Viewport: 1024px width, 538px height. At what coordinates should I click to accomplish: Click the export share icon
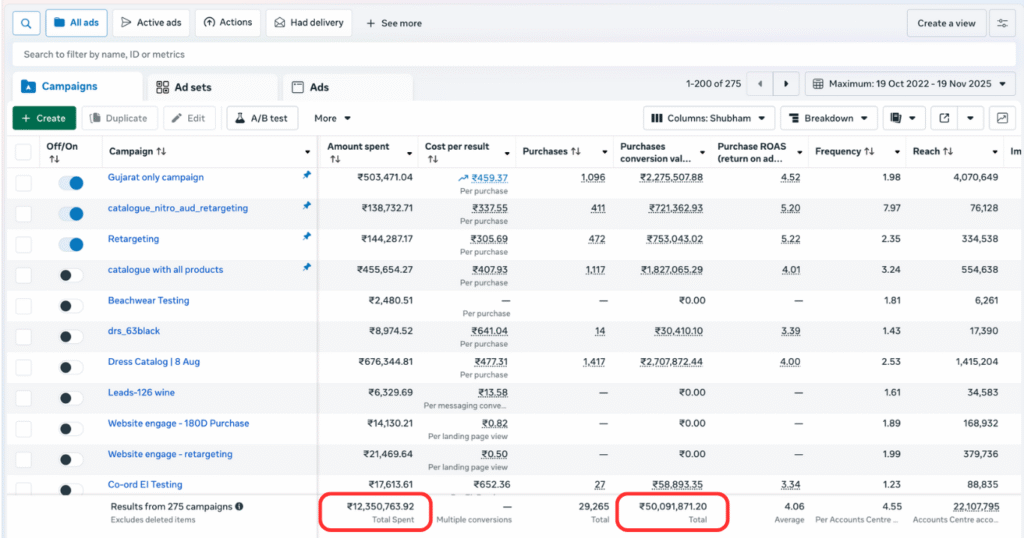point(943,118)
